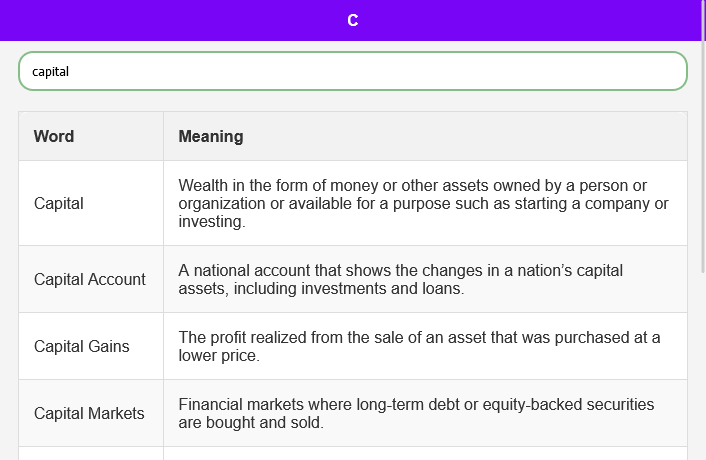
Task: Click the "Capital" word cell
Action: click(59, 203)
